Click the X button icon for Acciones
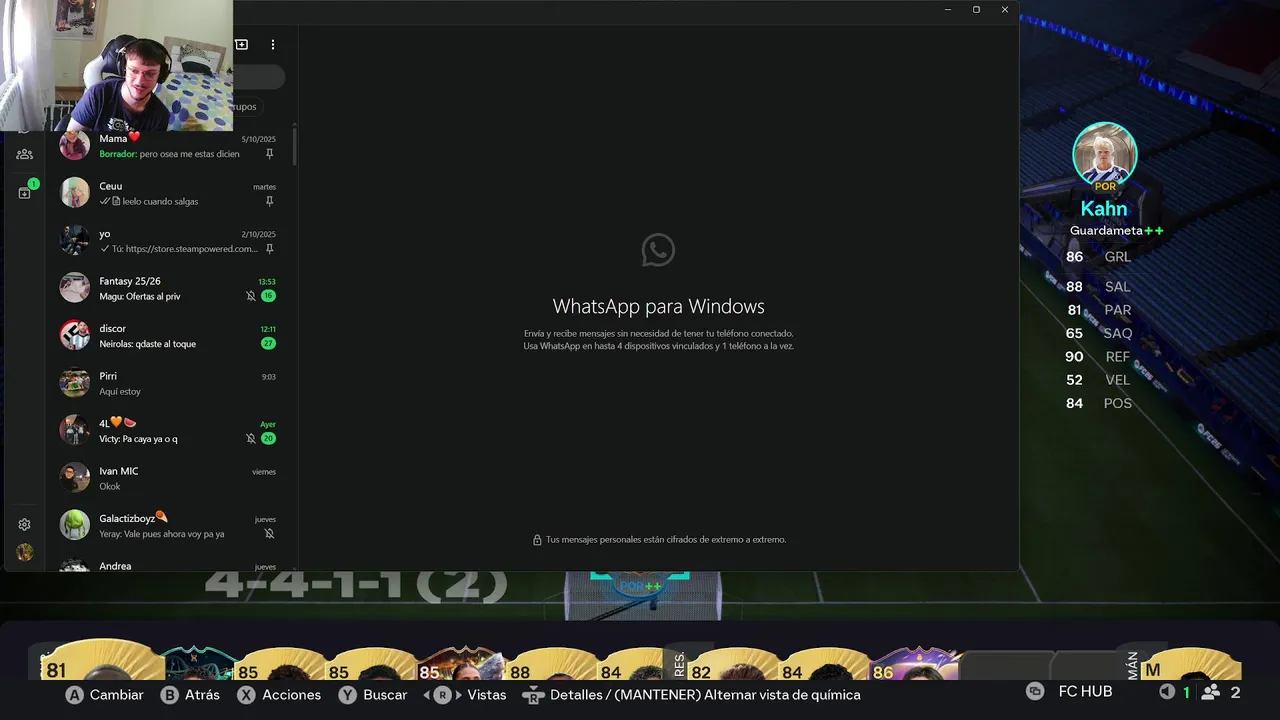This screenshot has height=720, width=1280. pyautogui.click(x=246, y=694)
